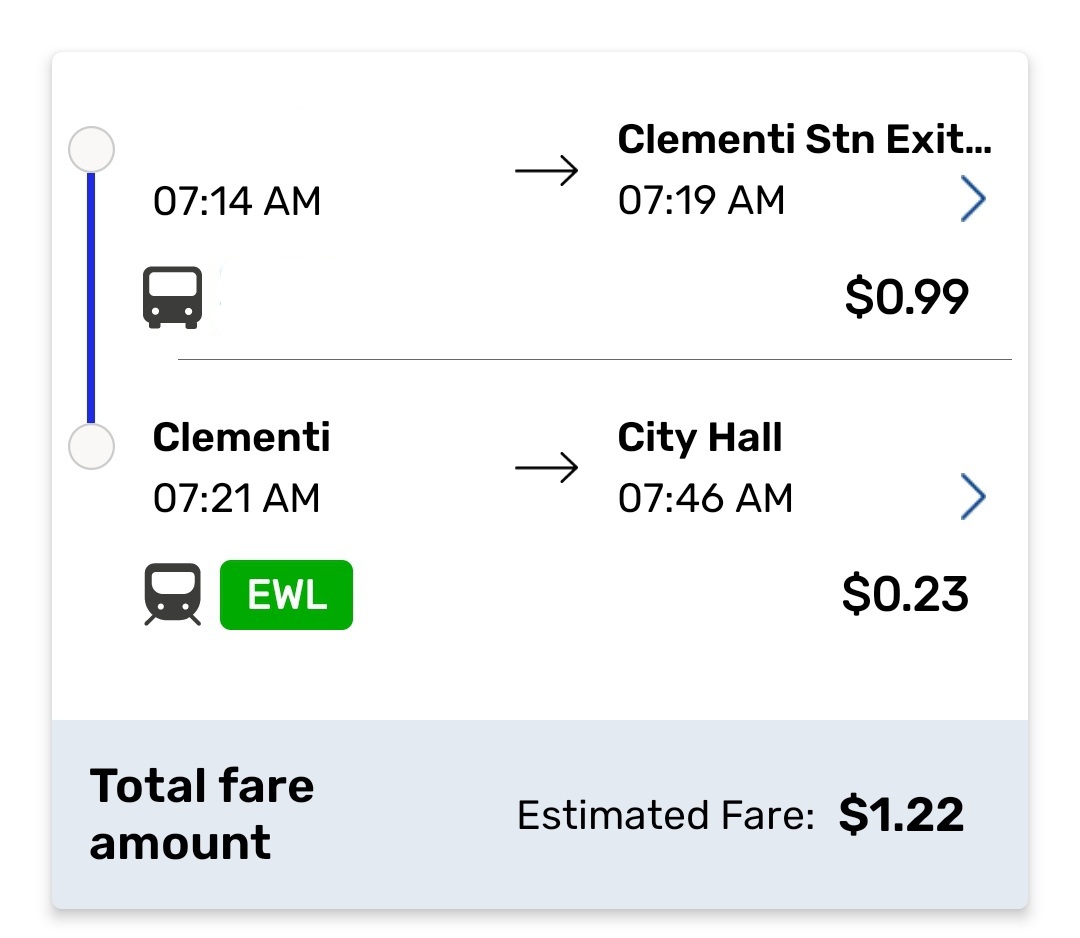
Task: Select the Clementi stop circle marker
Action: (x=91, y=447)
